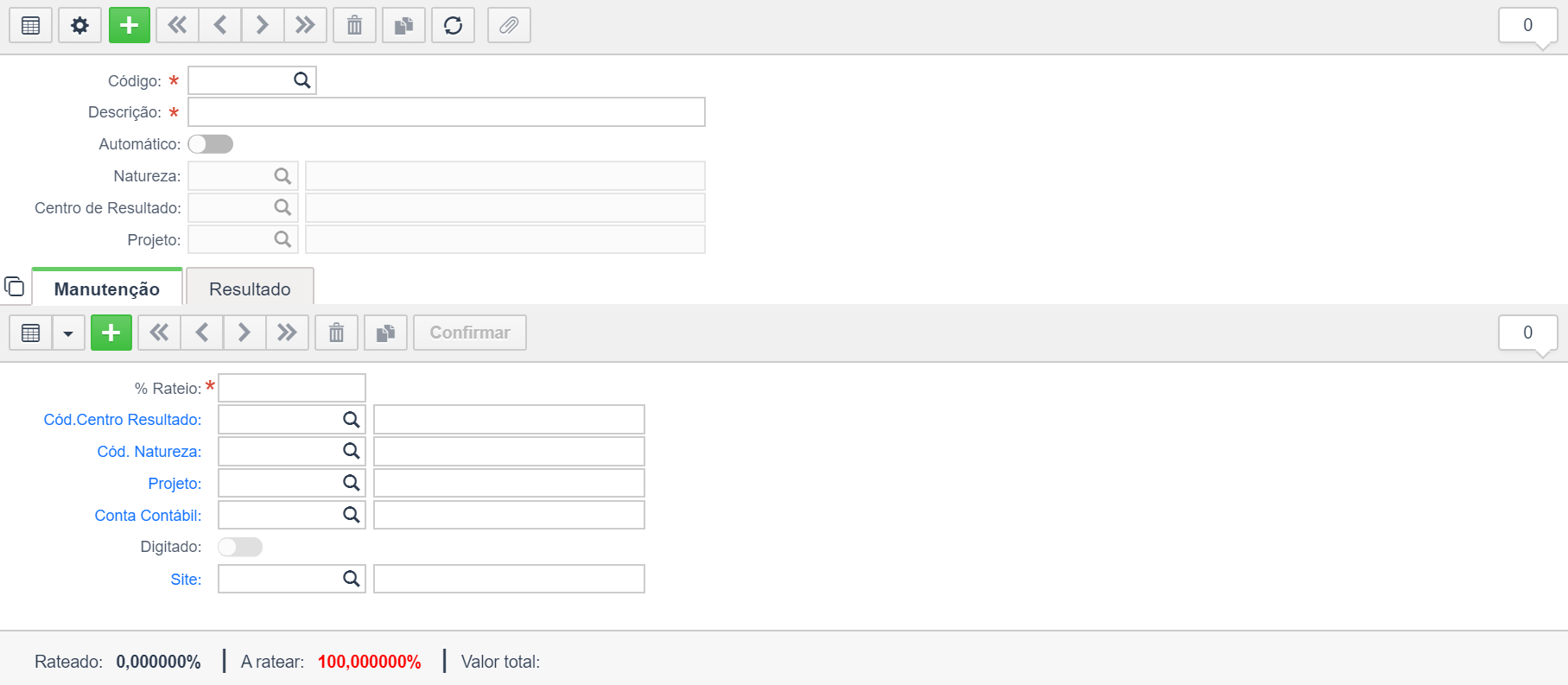Open dropdown arrow beside lower grid icon
The image size is (1568, 685).
click(x=68, y=333)
